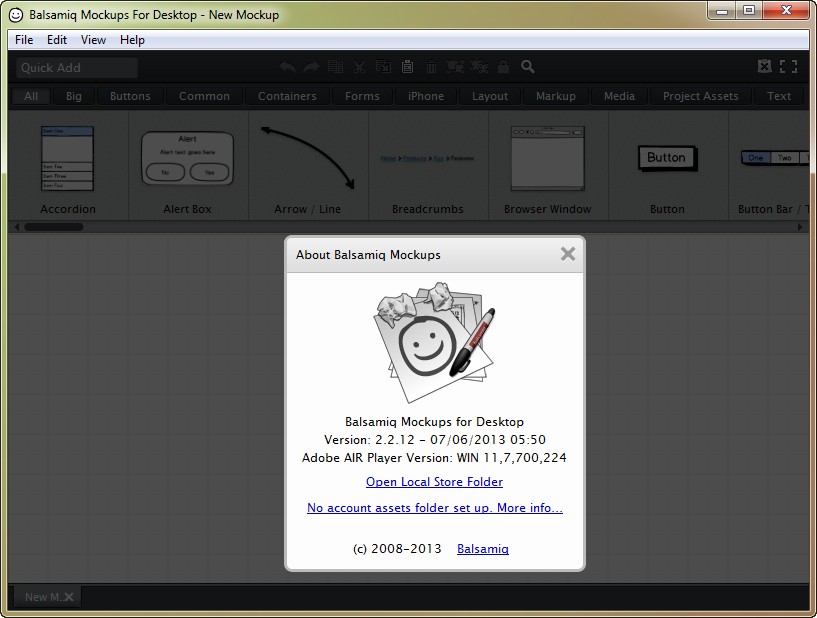This screenshot has height=618, width=817.
Task: Click the Paste clipboard icon
Action: [407, 67]
